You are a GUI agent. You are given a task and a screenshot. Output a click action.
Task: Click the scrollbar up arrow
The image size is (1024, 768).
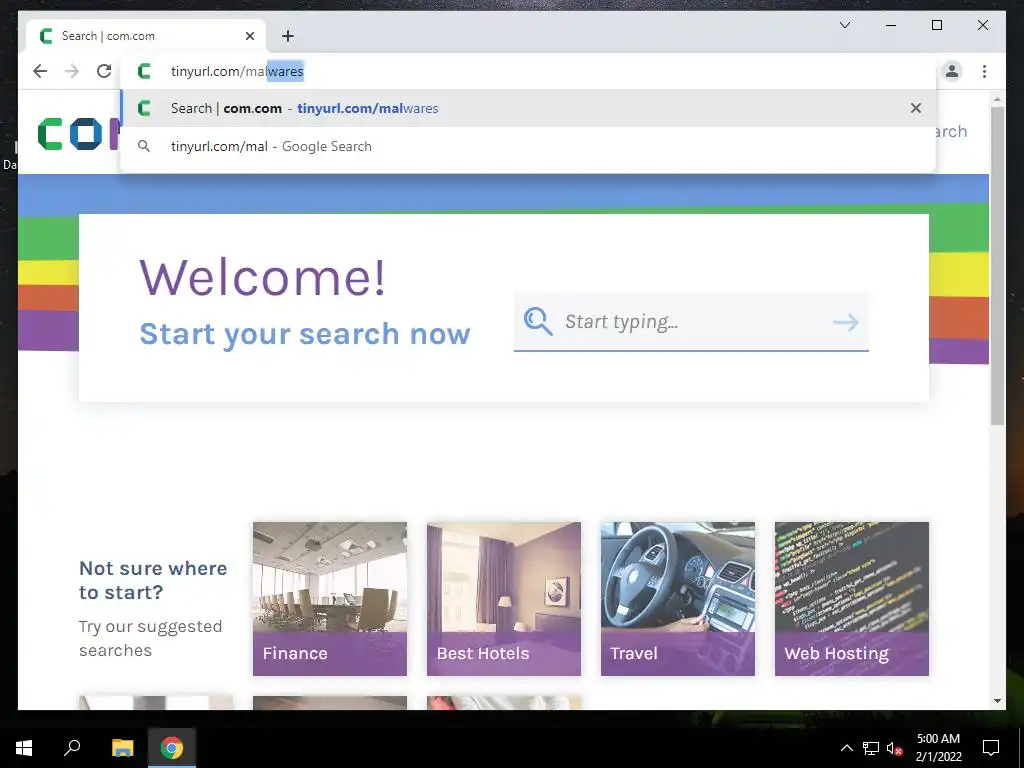997,100
